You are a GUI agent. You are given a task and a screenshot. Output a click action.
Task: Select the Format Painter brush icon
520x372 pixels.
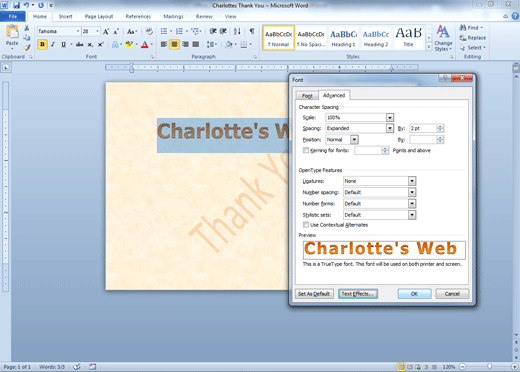[x=27, y=48]
